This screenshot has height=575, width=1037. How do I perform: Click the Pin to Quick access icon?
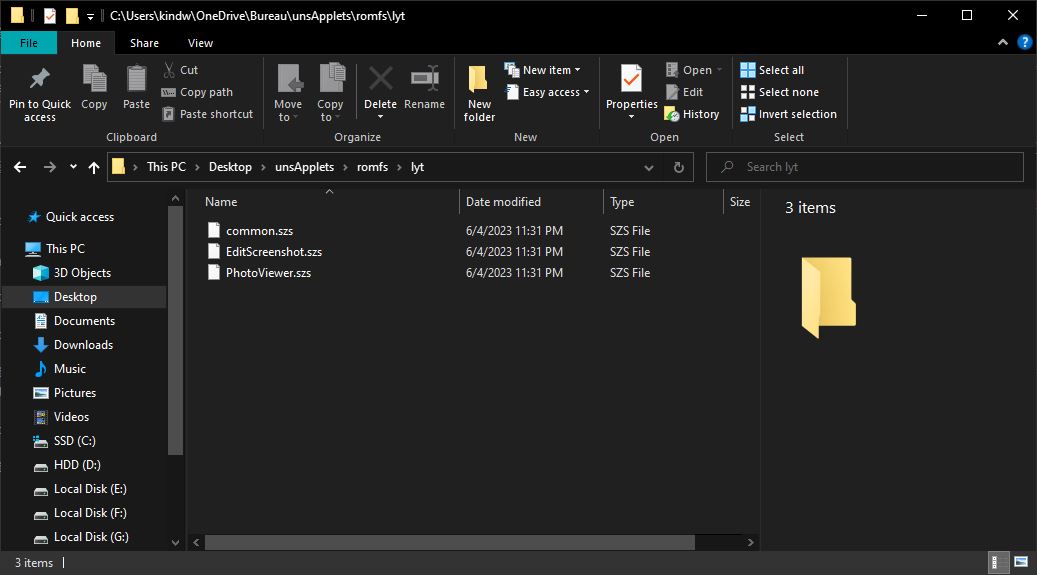tap(40, 80)
